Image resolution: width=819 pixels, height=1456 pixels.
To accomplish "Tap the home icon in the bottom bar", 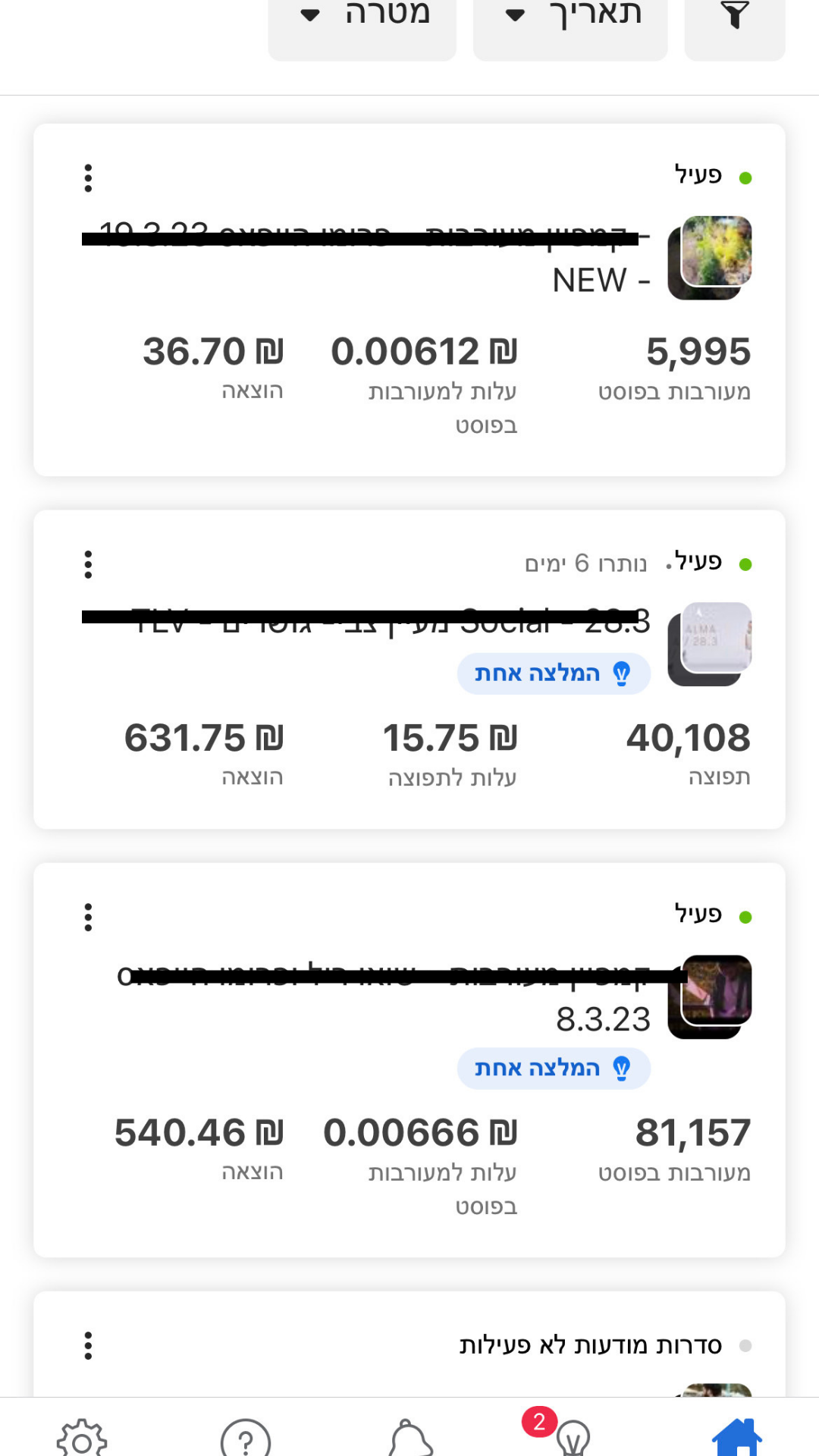I will (x=736, y=1436).
